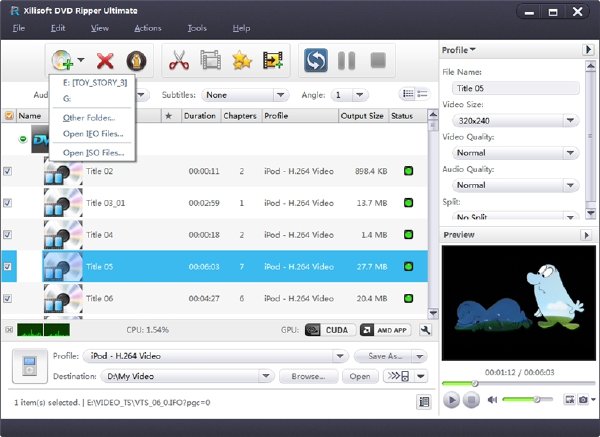600x437 pixels.
Task: Toggle the select-all checkbox in header
Action: (x=8, y=116)
